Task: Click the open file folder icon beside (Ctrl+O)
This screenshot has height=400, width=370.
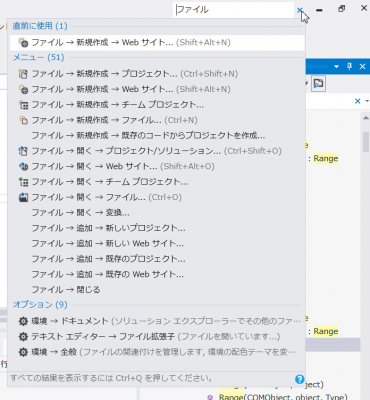Action: click(23, 198)
